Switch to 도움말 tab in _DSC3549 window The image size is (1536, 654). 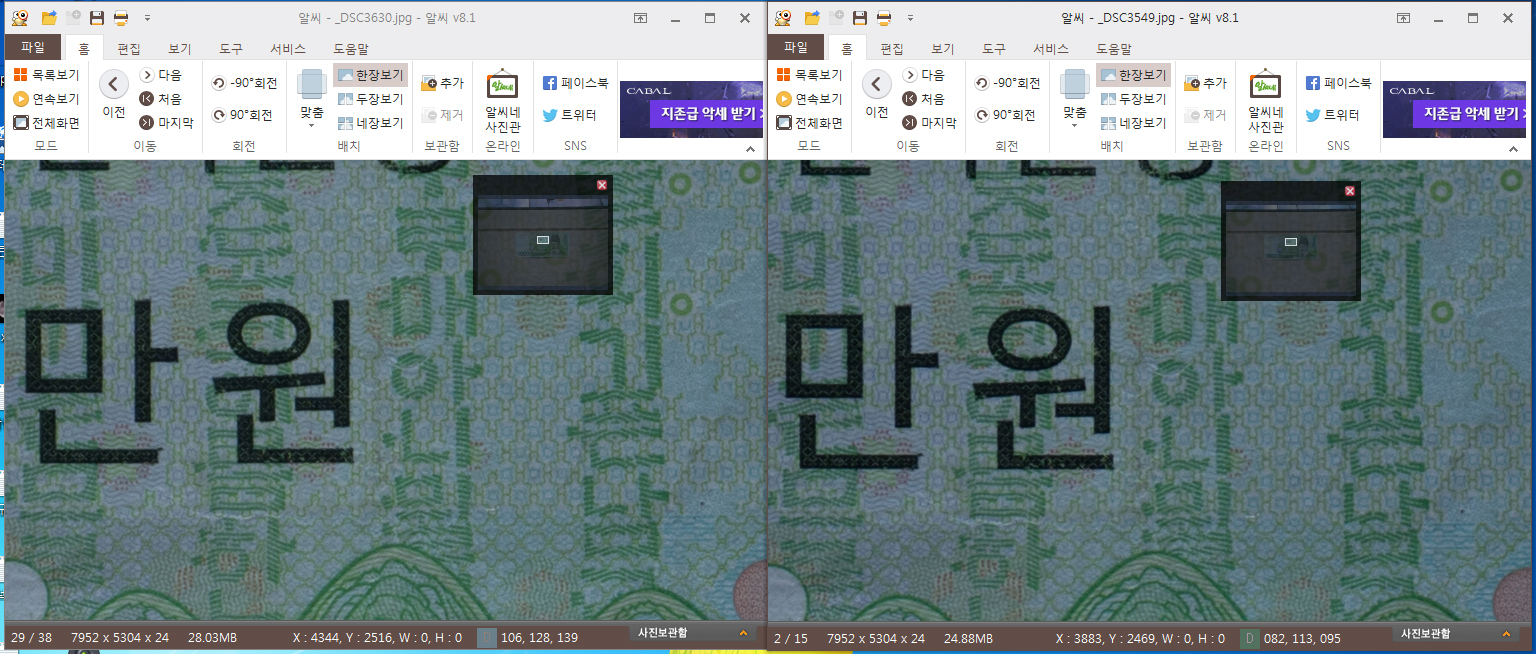pos(1113,48)
